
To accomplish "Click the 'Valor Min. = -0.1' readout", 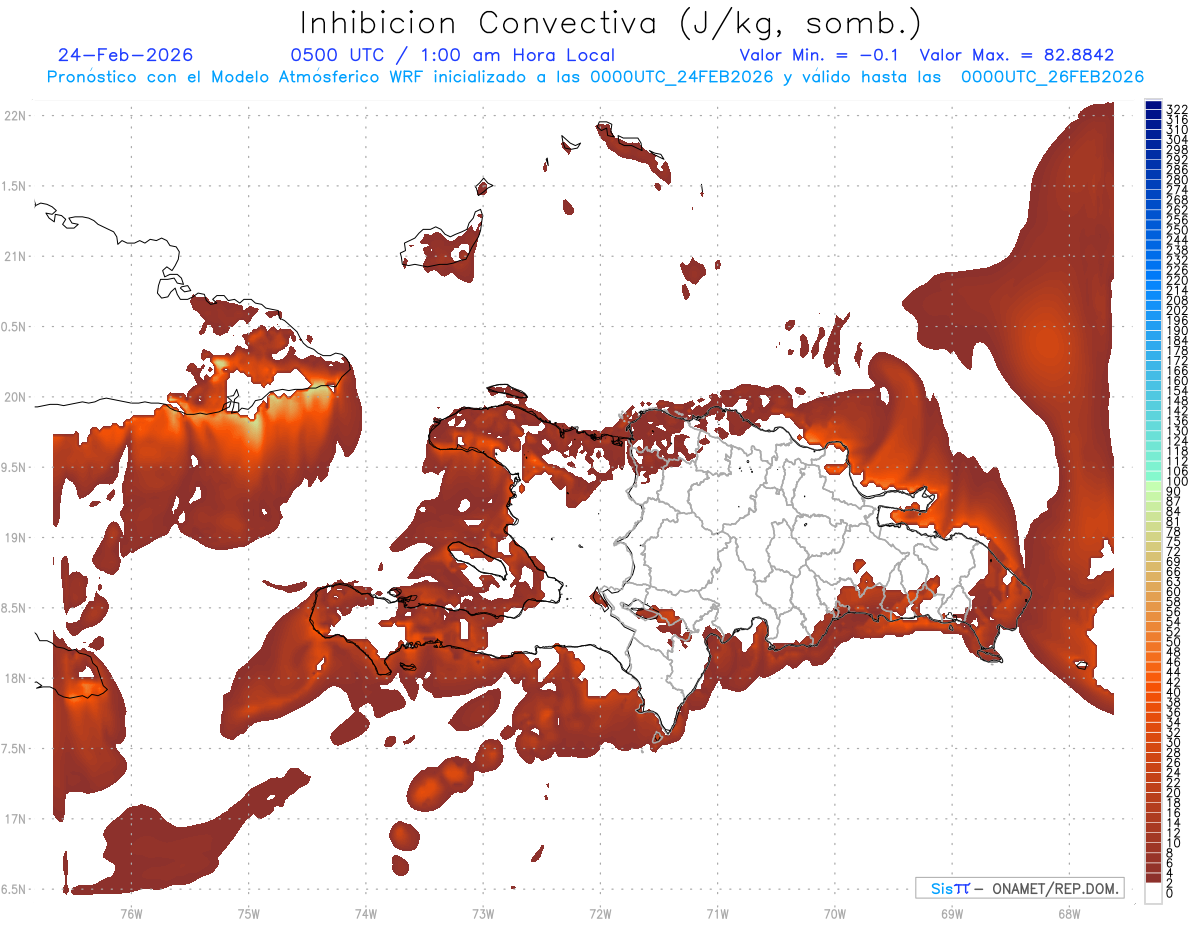I will (x=821, y=55).
